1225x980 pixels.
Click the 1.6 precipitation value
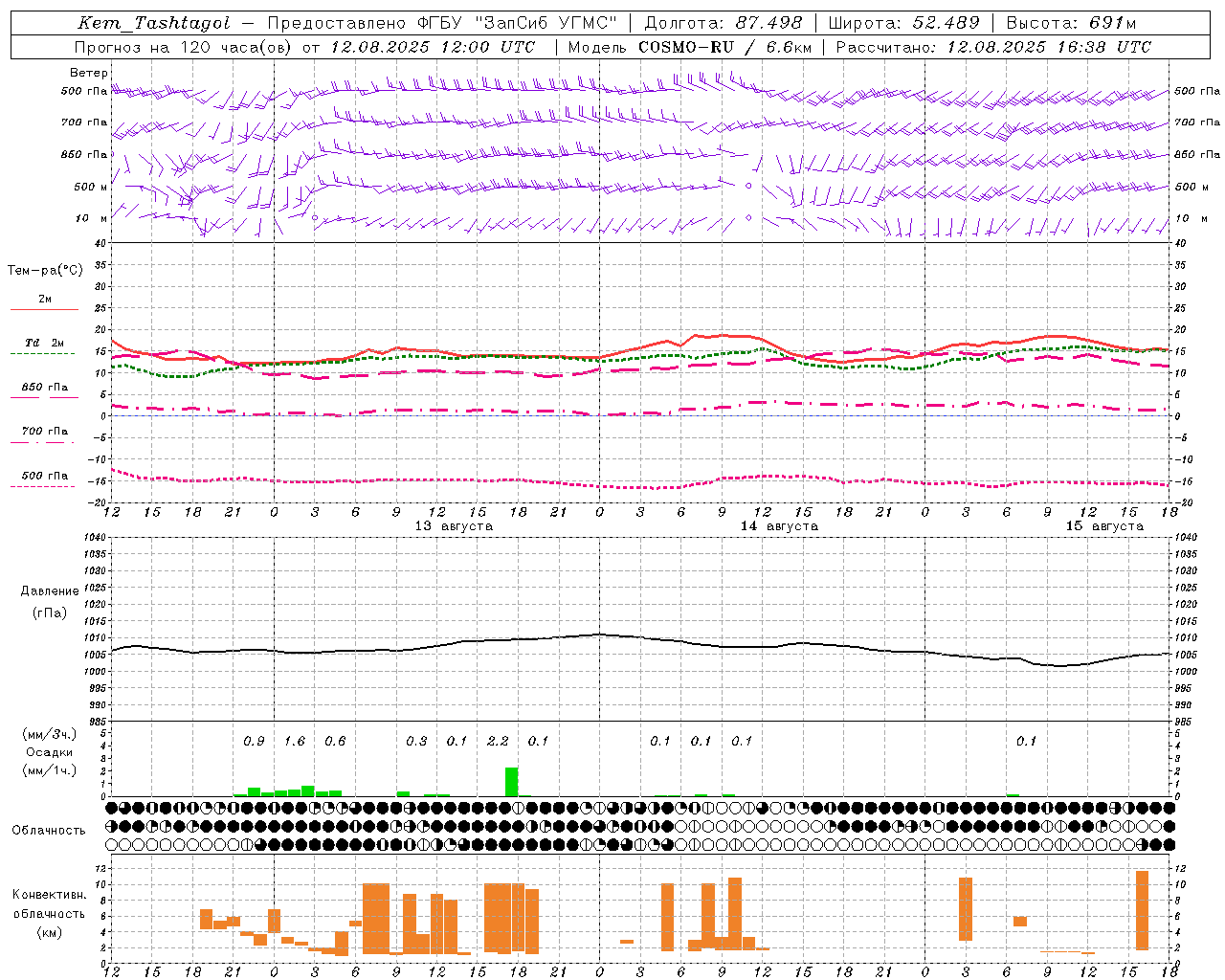point(295,742)
